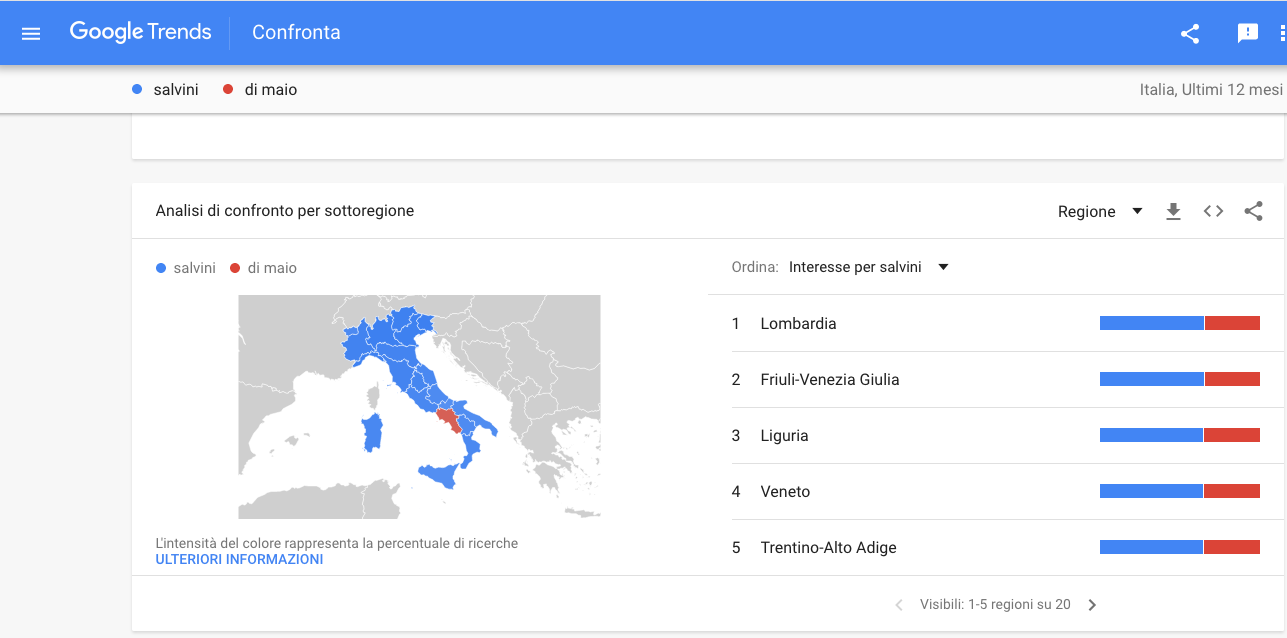Open the hamburger main menu
1287x638 pixels.
click(31, 33)
